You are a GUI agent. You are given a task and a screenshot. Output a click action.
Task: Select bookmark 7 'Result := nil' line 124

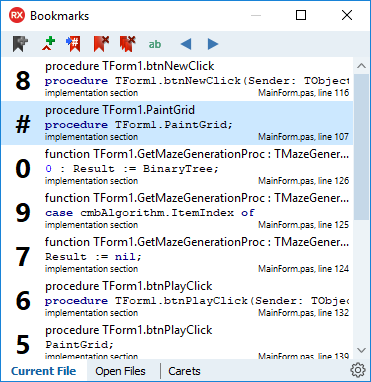coord(177,255)
